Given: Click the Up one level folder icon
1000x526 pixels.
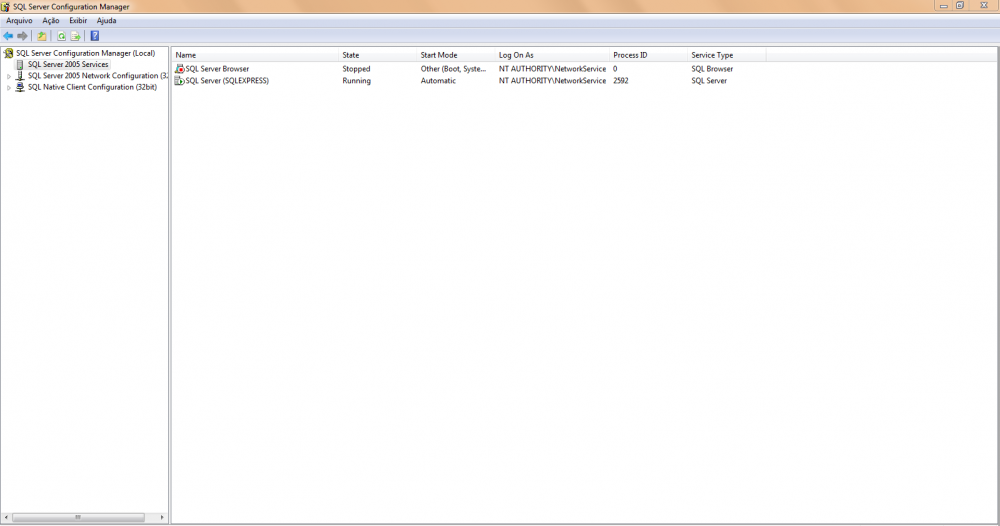Looking at the screenshot, I should [x=42, y=36].
